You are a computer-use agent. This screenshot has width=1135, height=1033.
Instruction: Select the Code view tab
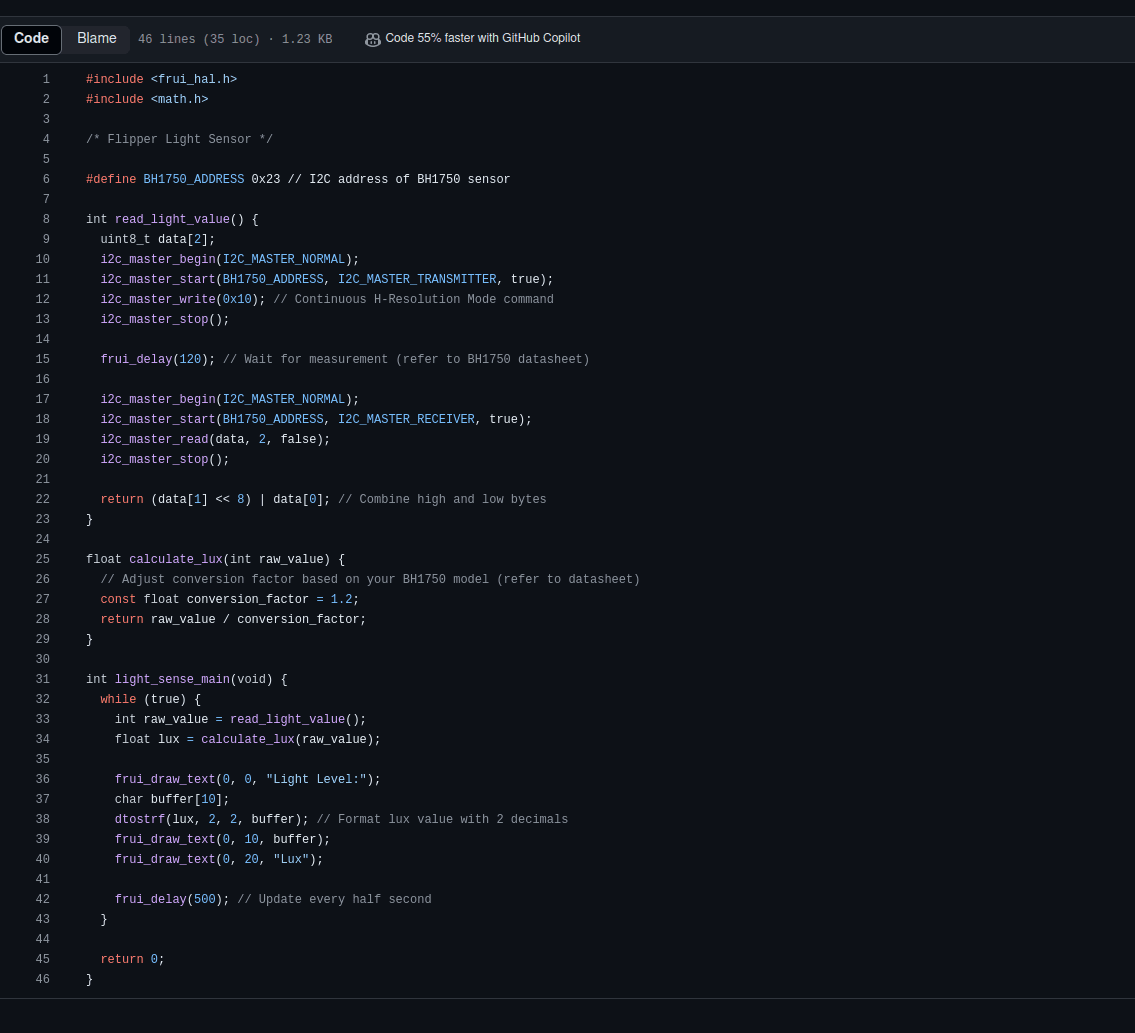(31, 39)
